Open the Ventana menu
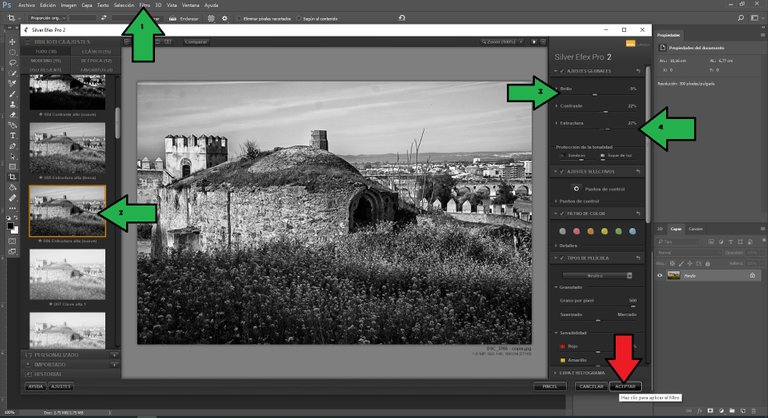Image resolution: width=768 pixels, height=418 pixels. pos(191,5)
